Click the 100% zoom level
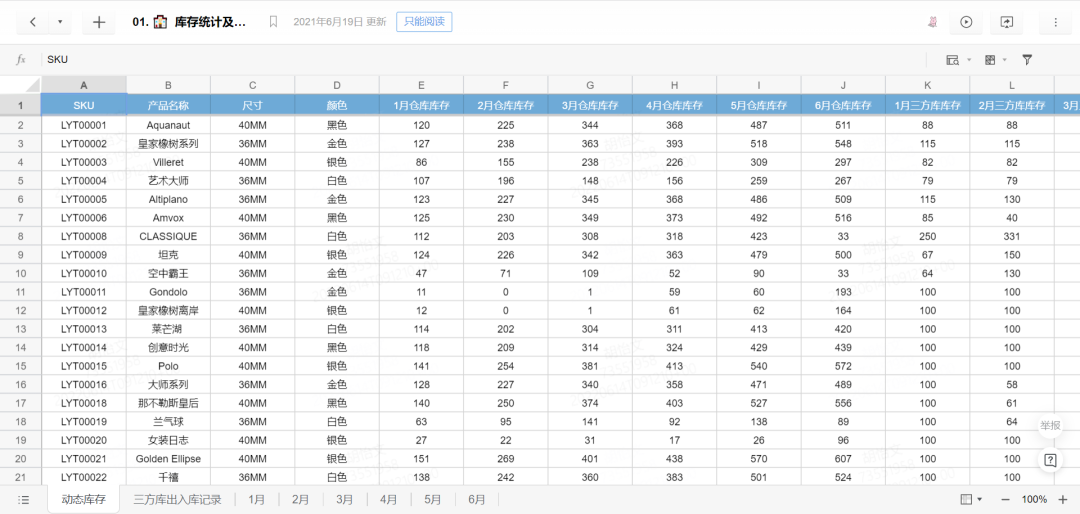Viewport: 1080px width, 514px height. pos(1034,500)
